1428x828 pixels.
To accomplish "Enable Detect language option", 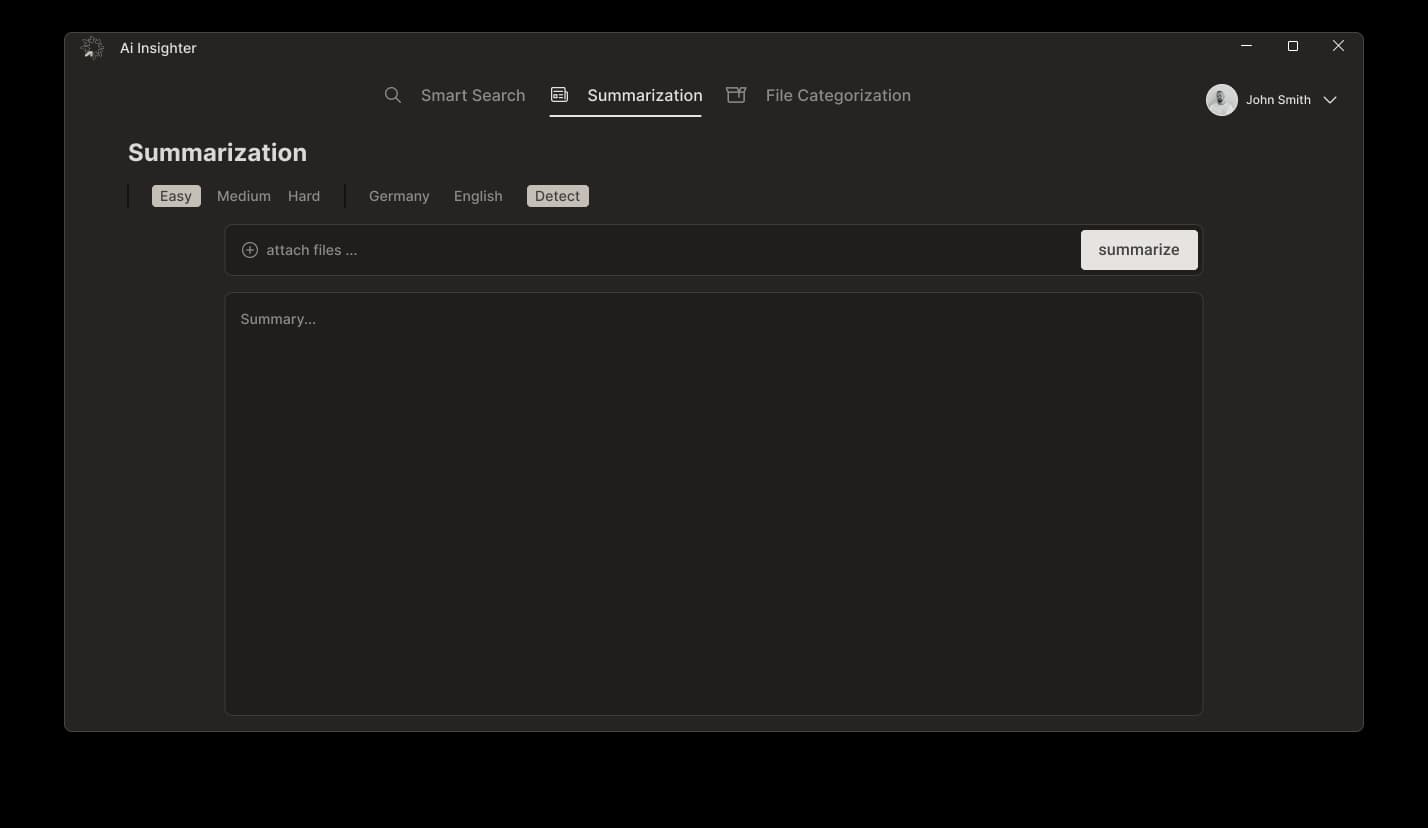I will [557, 196].
